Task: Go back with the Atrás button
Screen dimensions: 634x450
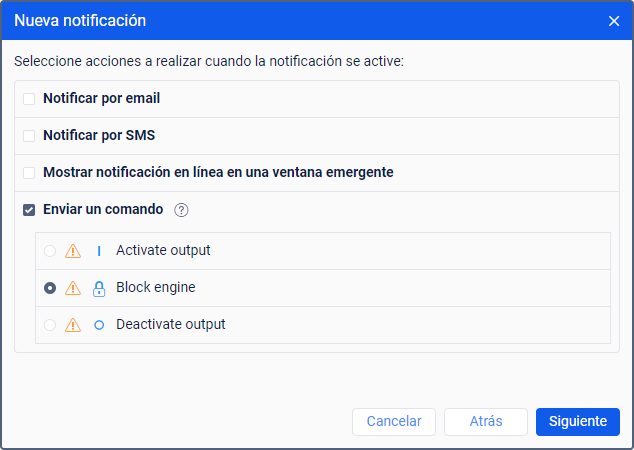Action: tap(486, 422)
